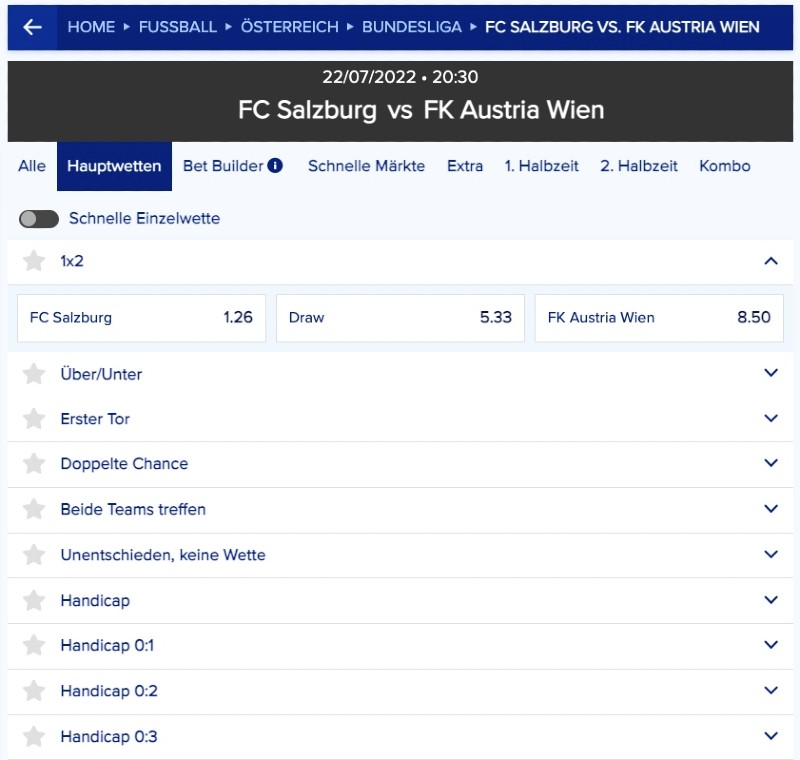Favorite the Erster Tor market star

(x=34, y=419)
